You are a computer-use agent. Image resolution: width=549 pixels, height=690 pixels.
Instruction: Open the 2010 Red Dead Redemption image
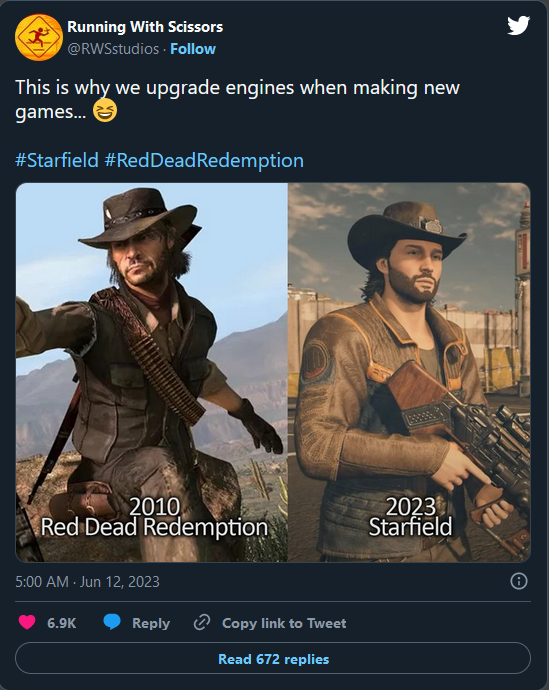(x=152, y=372)
